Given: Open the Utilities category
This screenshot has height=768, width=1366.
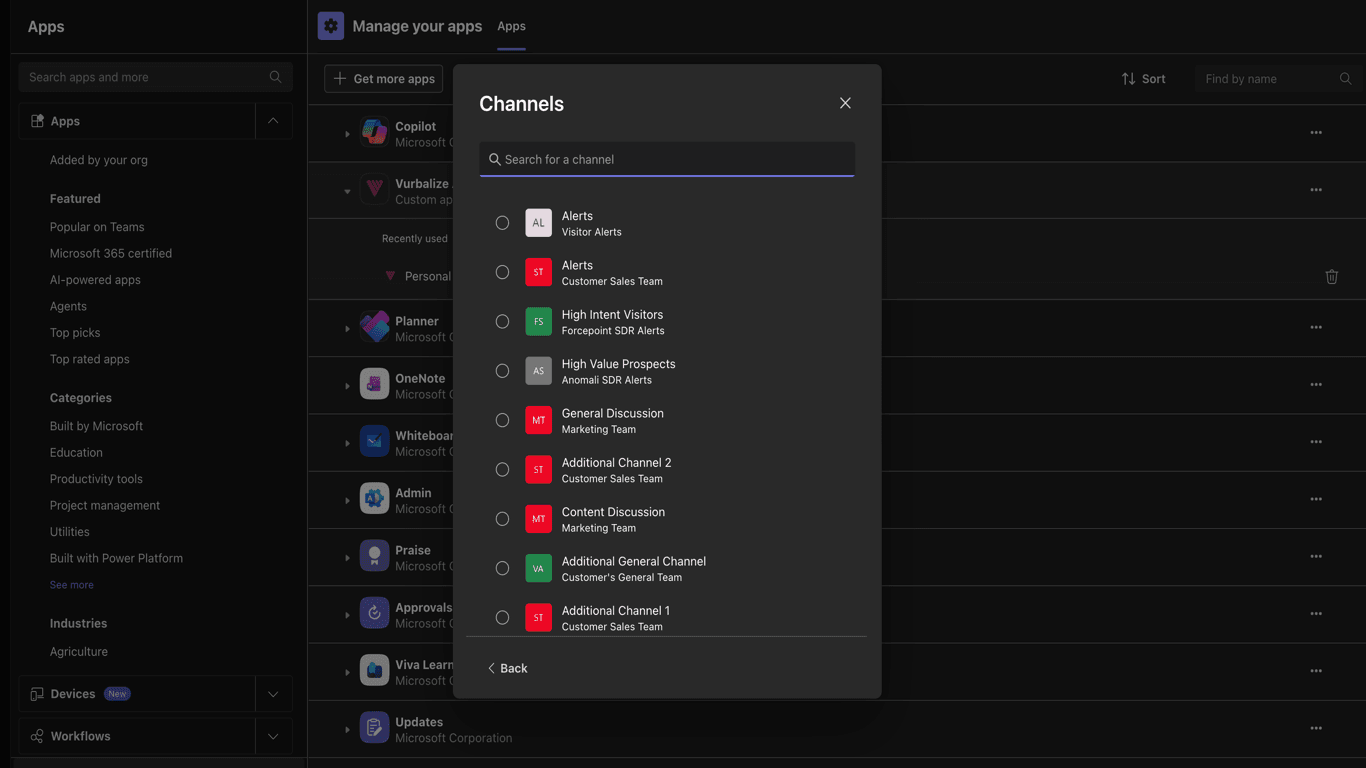Looking at the screenshot, I should tap(70, 532).
